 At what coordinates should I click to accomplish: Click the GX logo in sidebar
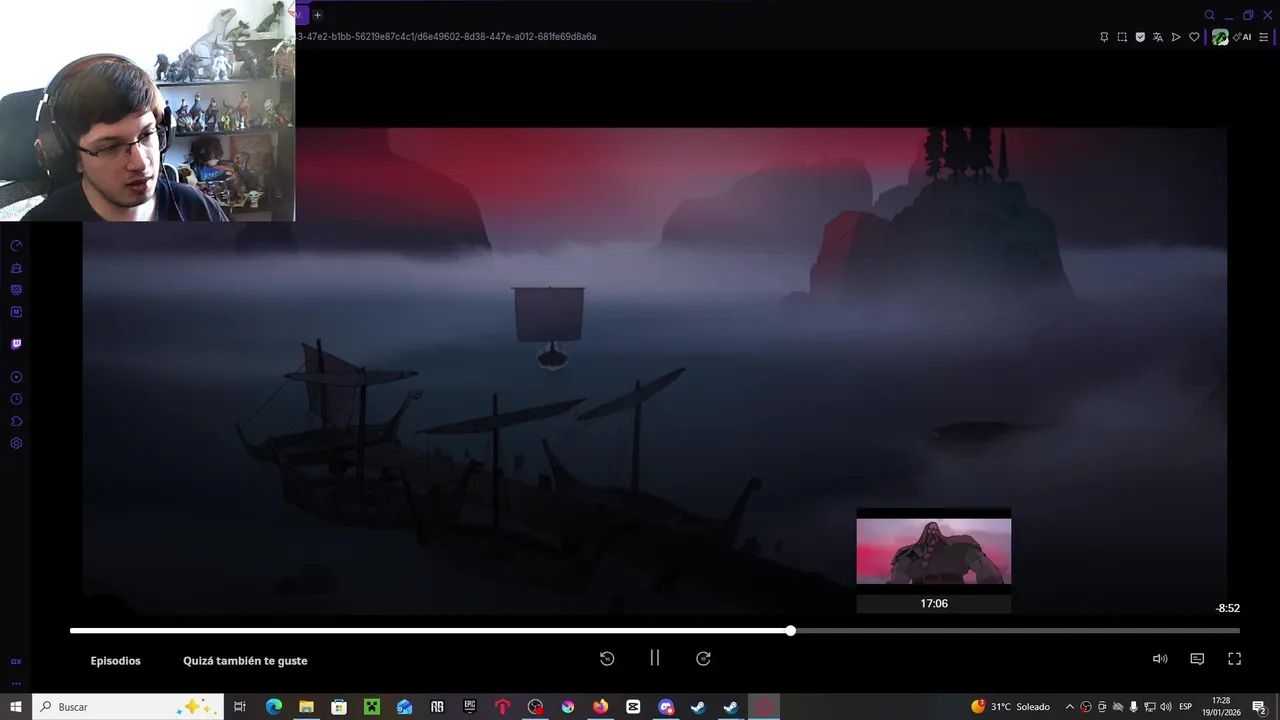16,662
